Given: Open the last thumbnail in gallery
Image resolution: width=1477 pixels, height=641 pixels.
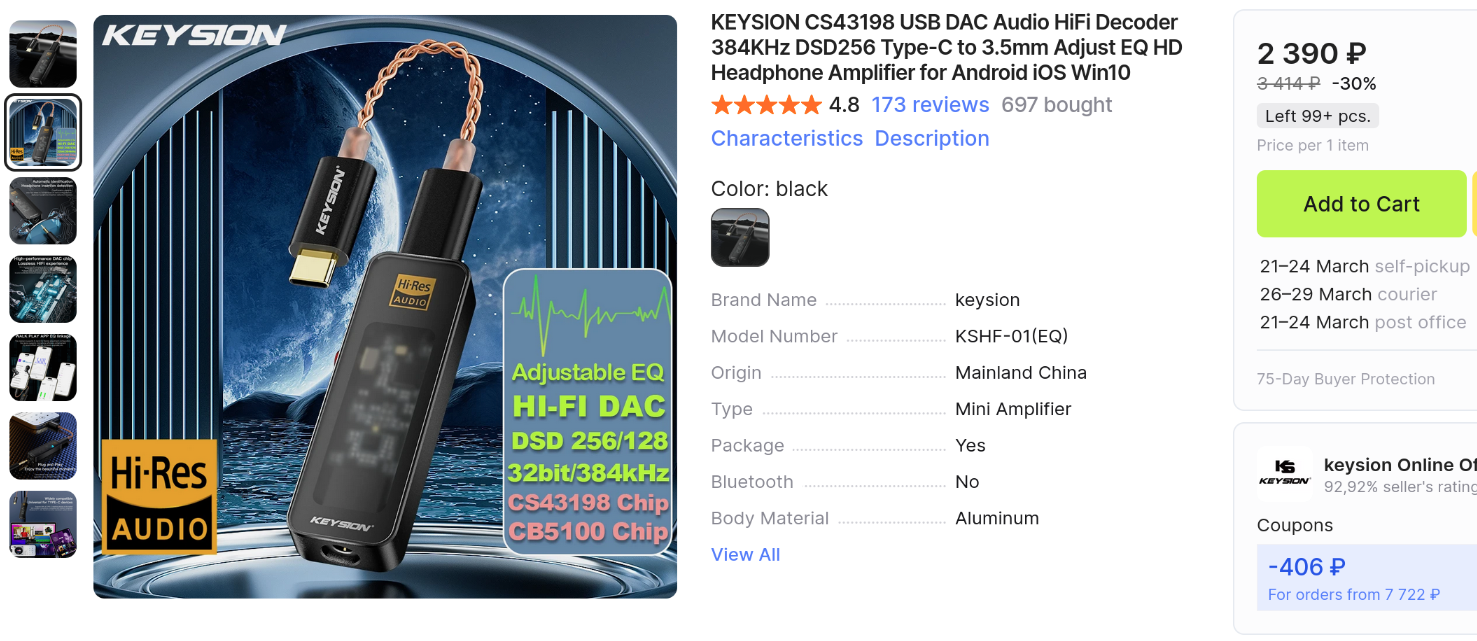Looking at the screenshot, I should (x=43, y=524).
